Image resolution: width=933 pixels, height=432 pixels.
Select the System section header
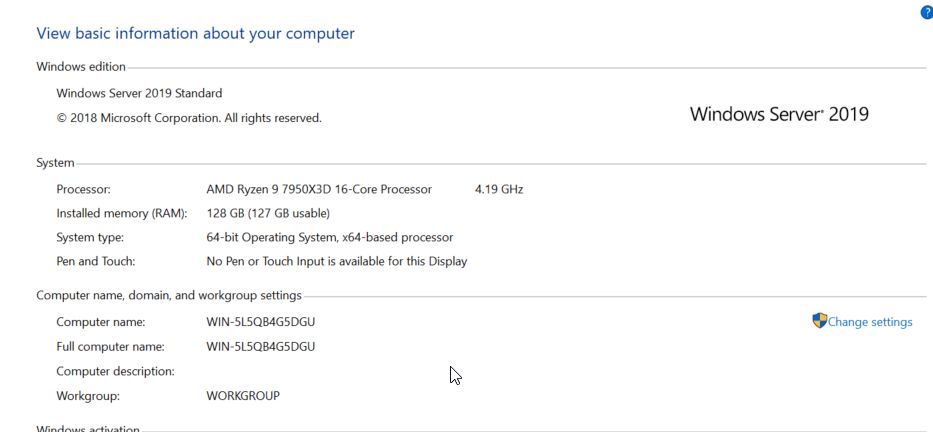tap(55, 163)
